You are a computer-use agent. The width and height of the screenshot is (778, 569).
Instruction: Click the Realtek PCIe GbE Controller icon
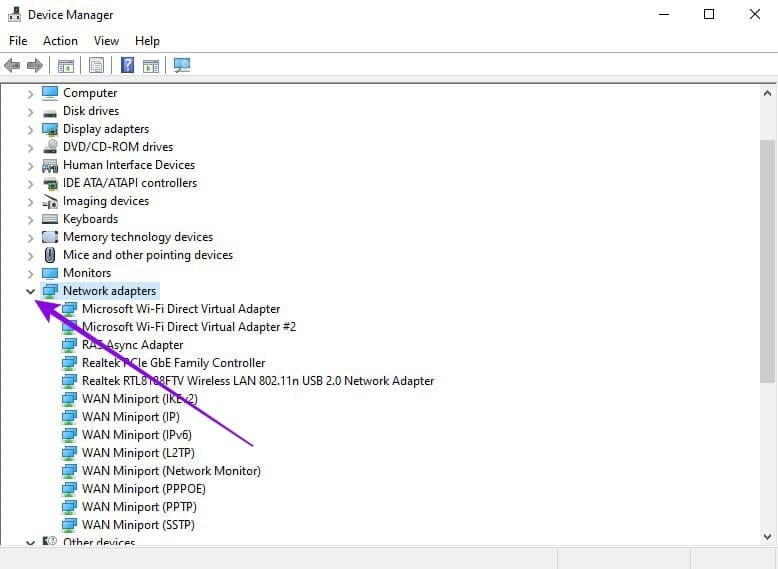pos(69,363)
